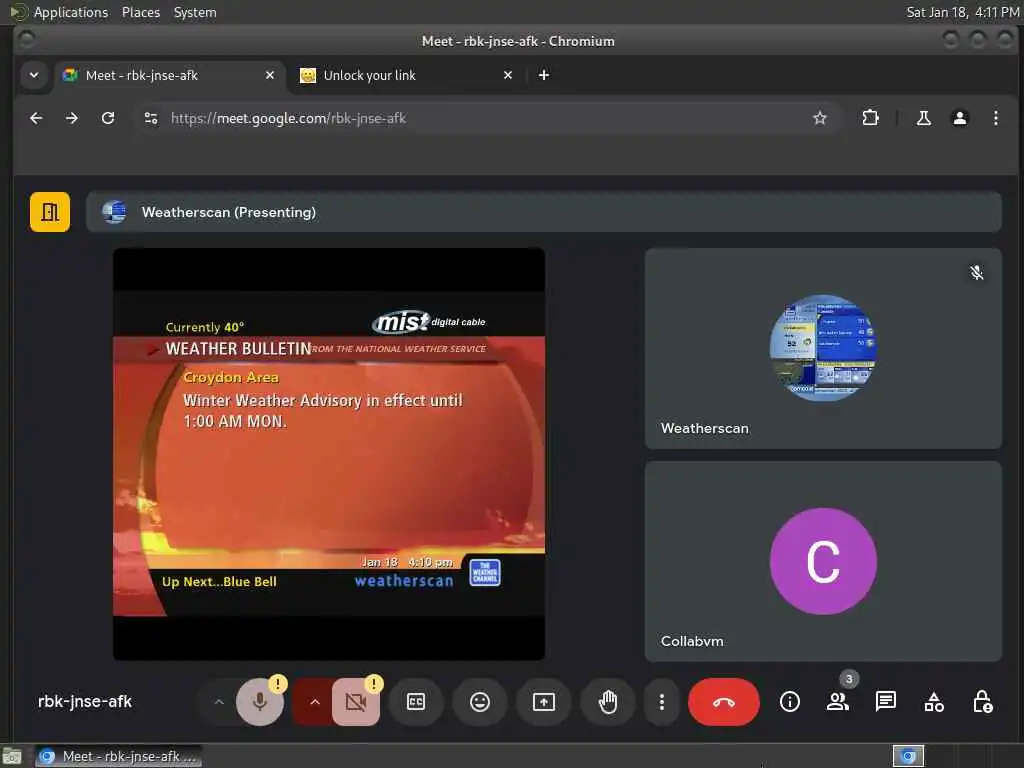This screenshot has height=768, width=1024.
Task: Click the show desktop icon in bottom panel
Action: click(x=11, y=757)
